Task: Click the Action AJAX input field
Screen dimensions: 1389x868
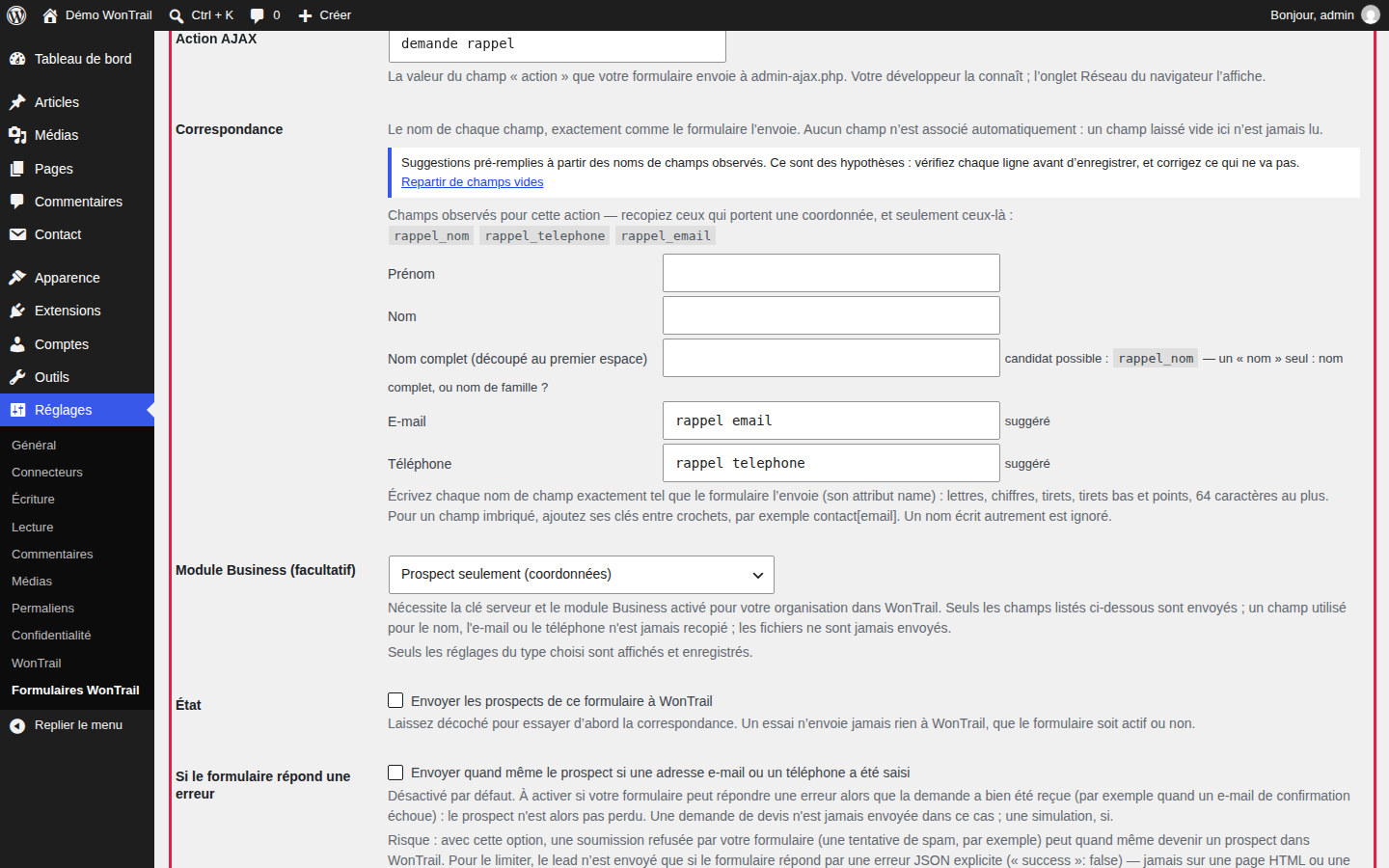Action: 557,44
